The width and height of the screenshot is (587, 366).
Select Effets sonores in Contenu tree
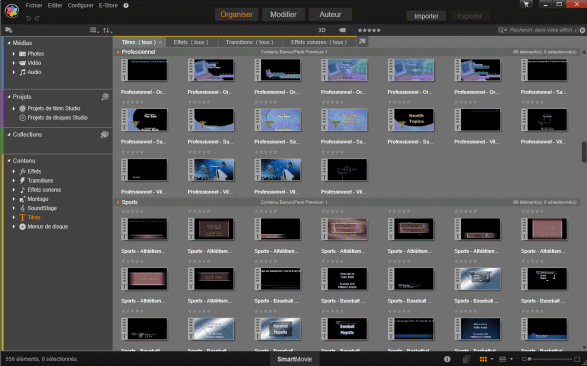(x=44, y=190)
